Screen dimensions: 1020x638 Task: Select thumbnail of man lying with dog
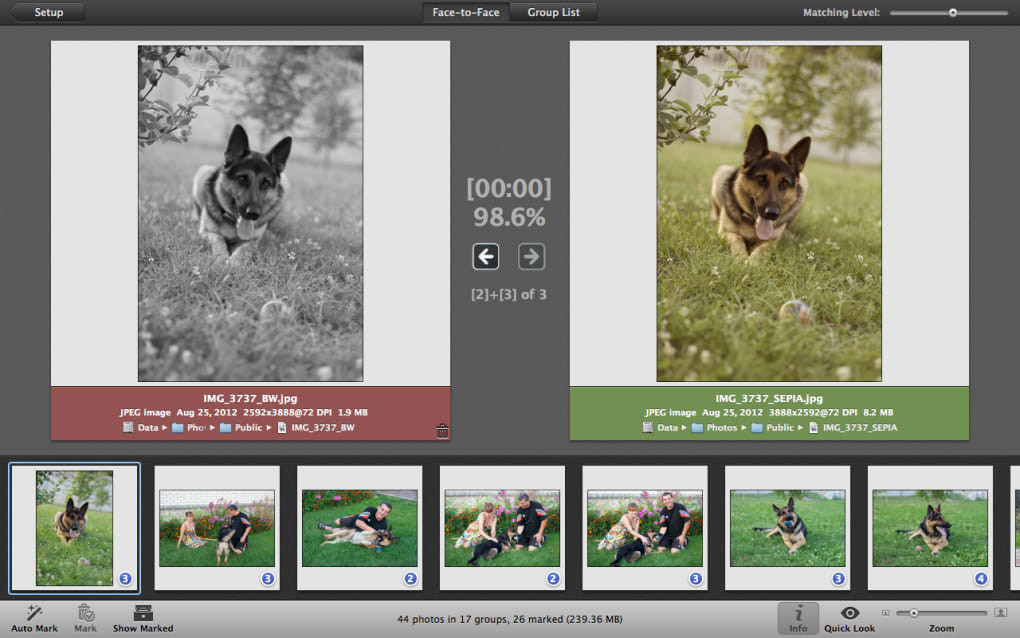point(360,528)
